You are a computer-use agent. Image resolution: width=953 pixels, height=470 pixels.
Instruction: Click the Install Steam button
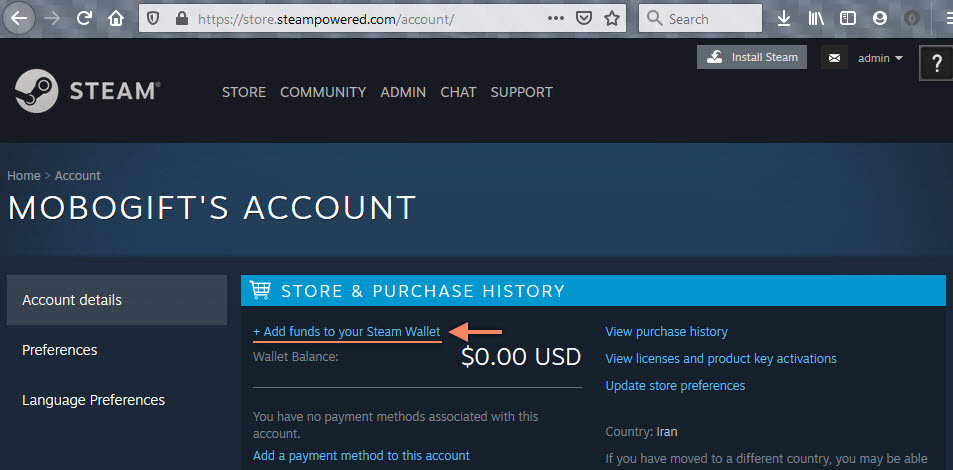click(x=752, y=57)
